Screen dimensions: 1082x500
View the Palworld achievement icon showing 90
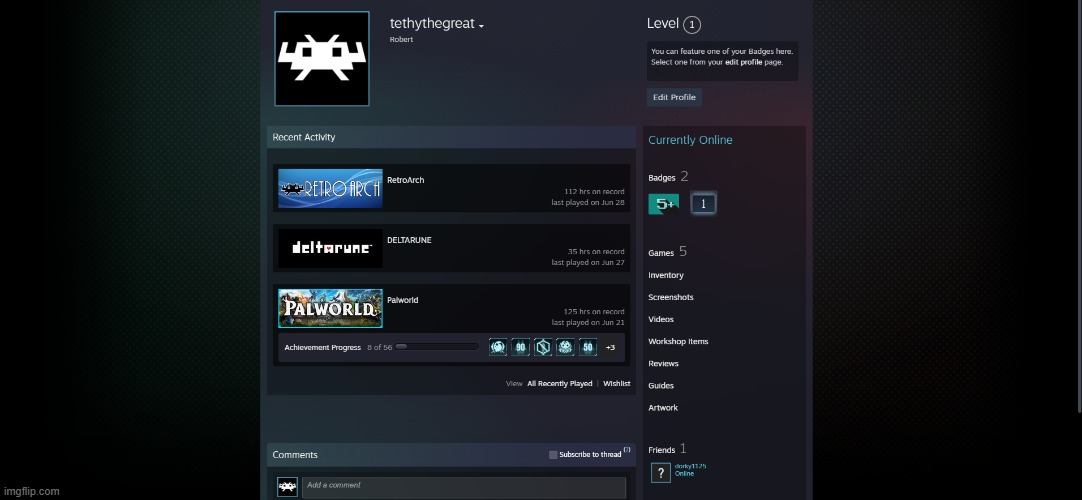click(520, 347)
